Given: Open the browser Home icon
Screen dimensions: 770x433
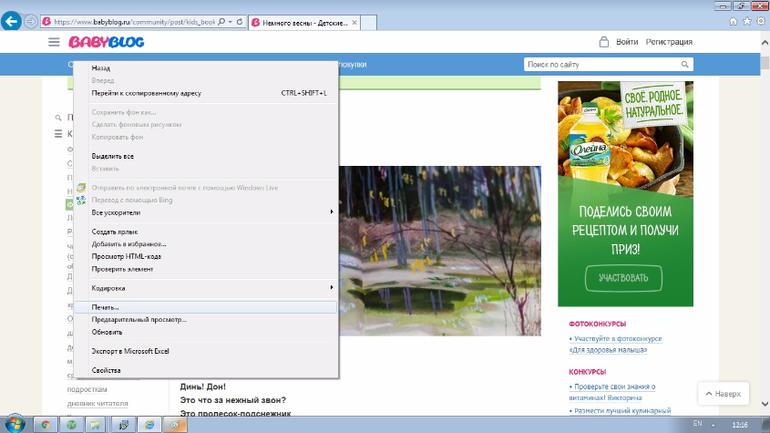Looking at the screenshot, I should 733,21.
